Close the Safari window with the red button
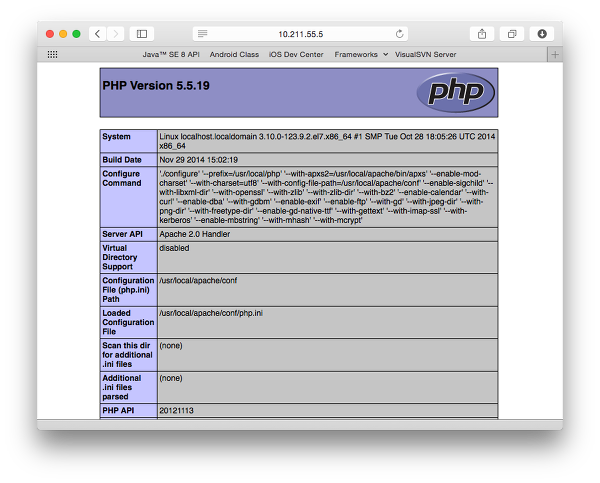The image size is (600, 483). click(50, 34)
